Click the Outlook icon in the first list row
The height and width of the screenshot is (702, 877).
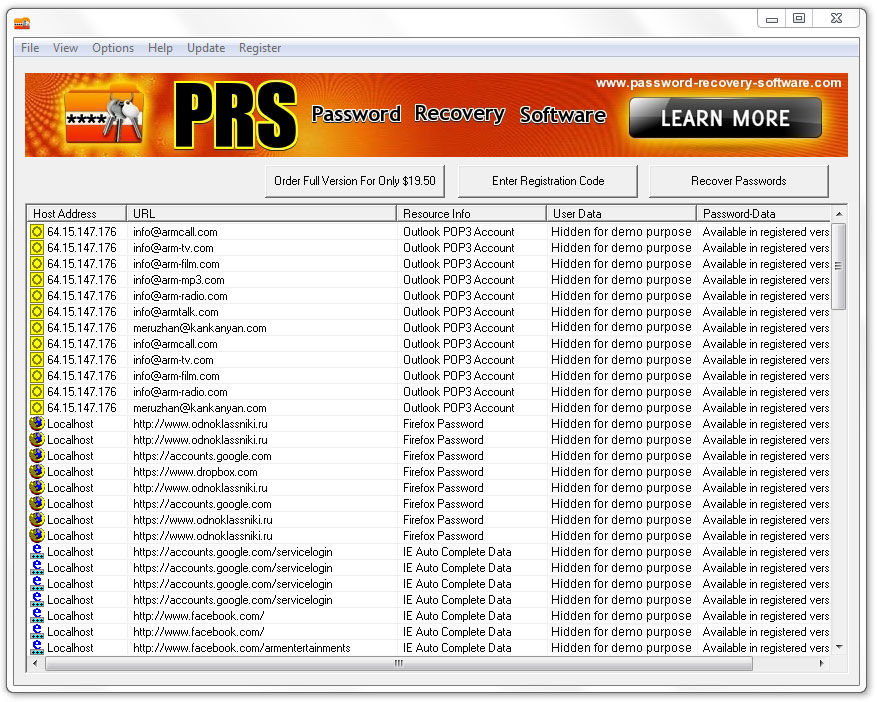pos(37,232)
